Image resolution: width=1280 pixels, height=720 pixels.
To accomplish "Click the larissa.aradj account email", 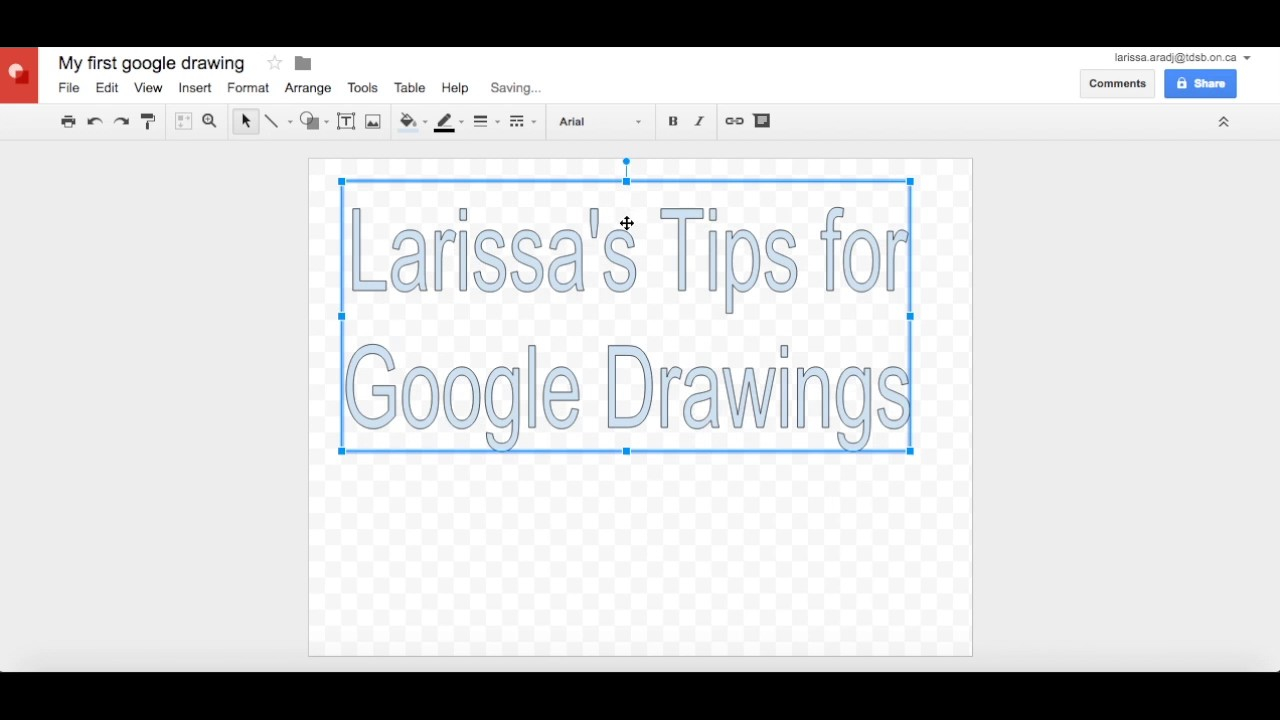I will coord(1175,58).
